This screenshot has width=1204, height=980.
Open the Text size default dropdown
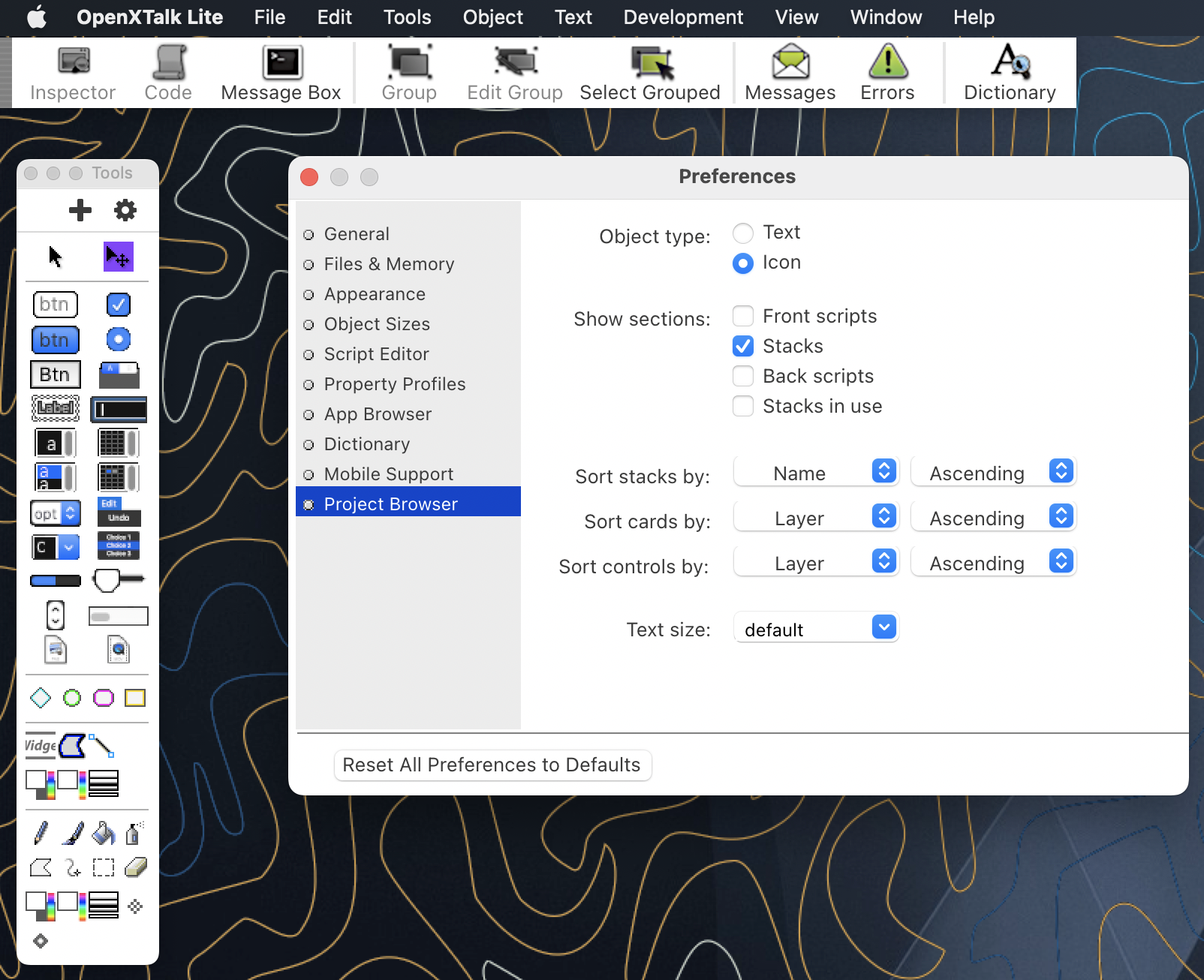click(816, 628)
